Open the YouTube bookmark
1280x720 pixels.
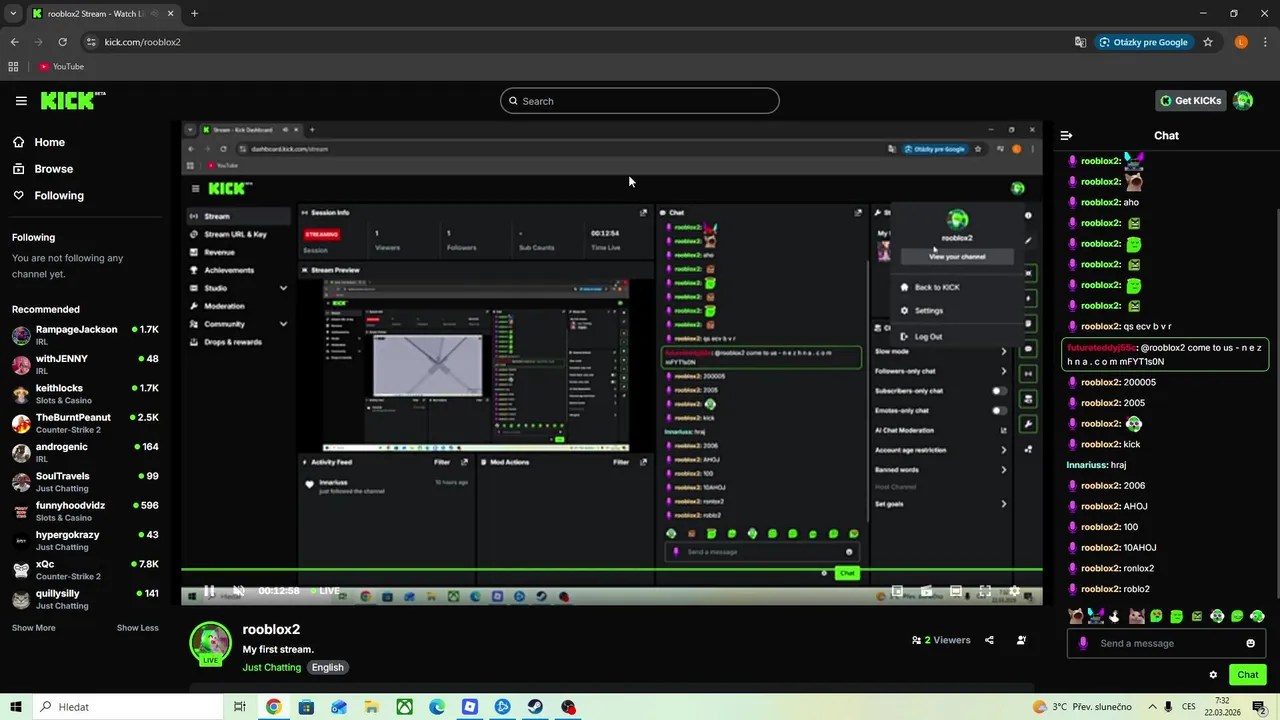[61, 67]
